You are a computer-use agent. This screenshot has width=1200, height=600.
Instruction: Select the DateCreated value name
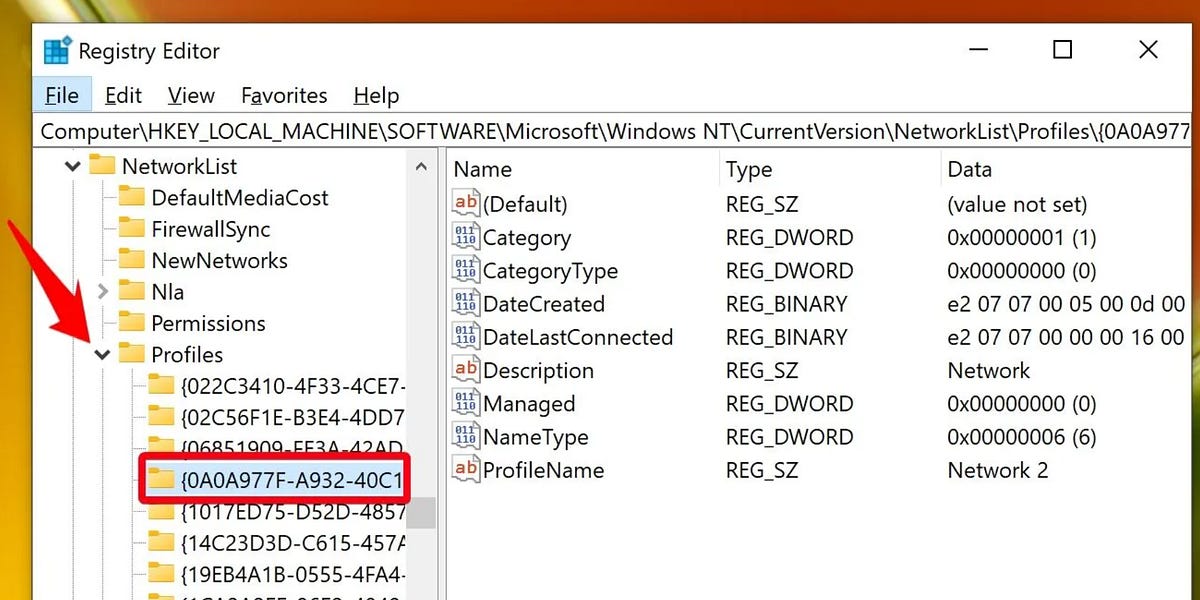[543, 304]
